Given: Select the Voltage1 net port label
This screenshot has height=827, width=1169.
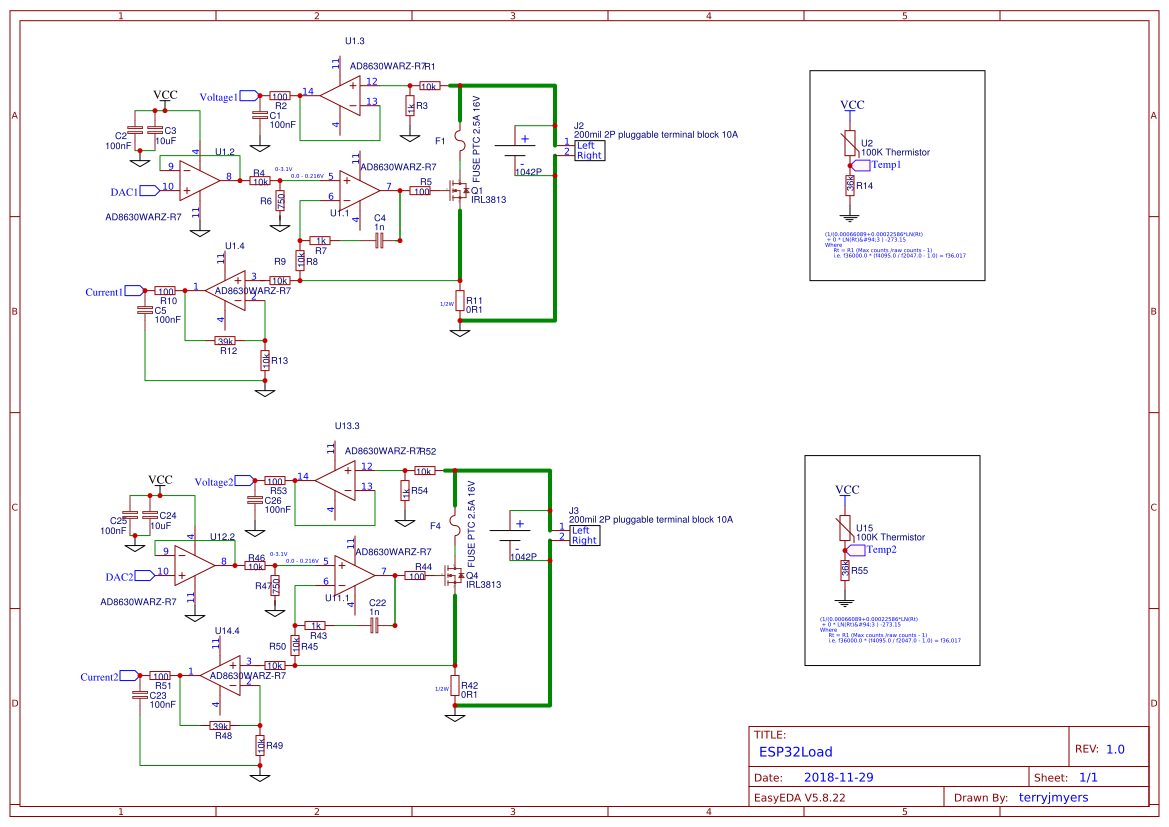Looking at the screenshot, I should point(230,96).
